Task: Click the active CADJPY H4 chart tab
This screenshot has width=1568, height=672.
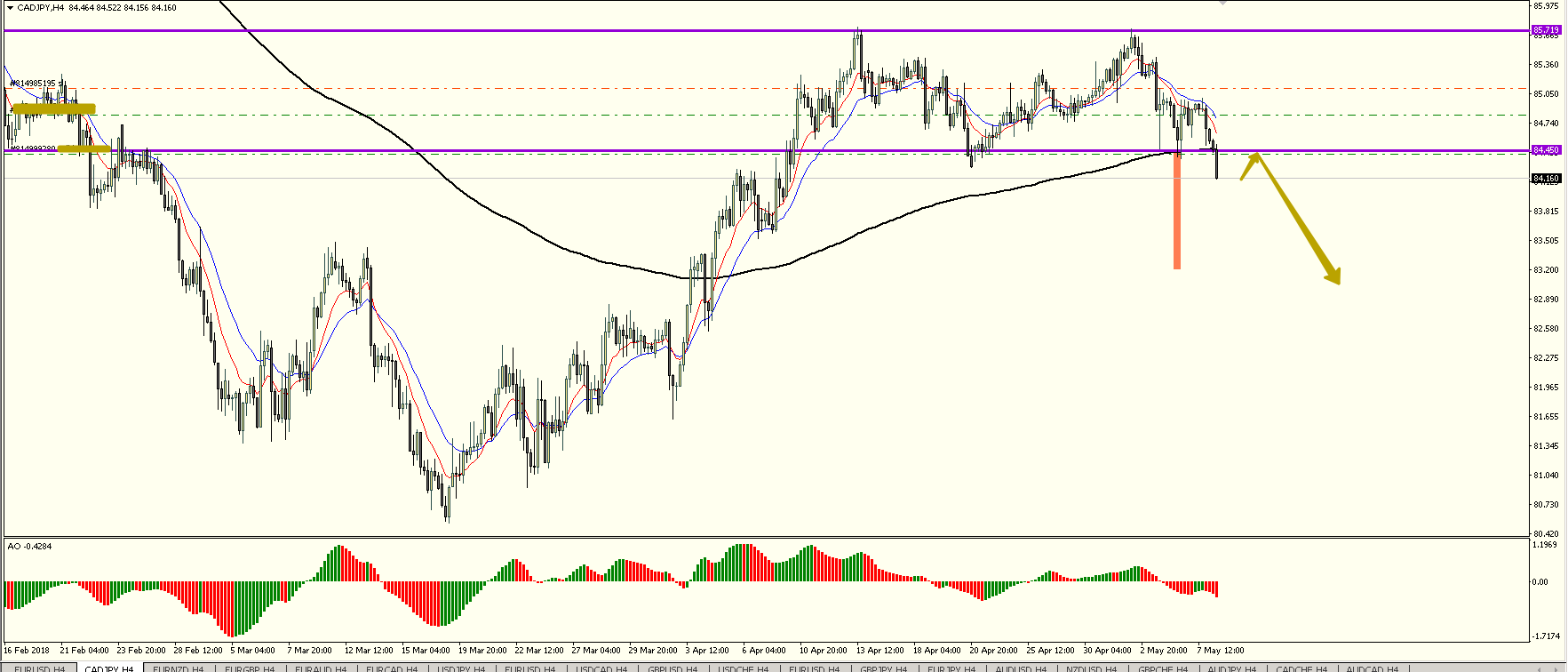Action: click(108, 668)
